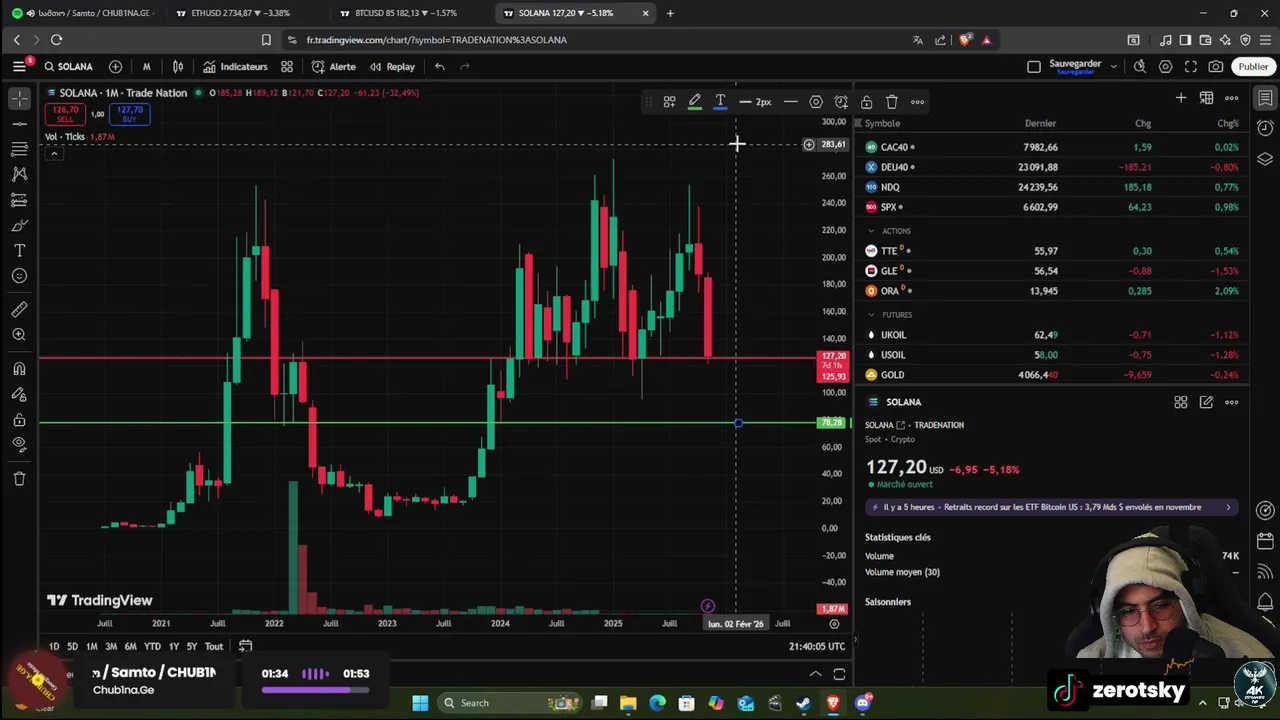The width and height of the screenshot is (1280, 720).
Task: Select the crosshair cursor tool
Action: coord(19,99)
